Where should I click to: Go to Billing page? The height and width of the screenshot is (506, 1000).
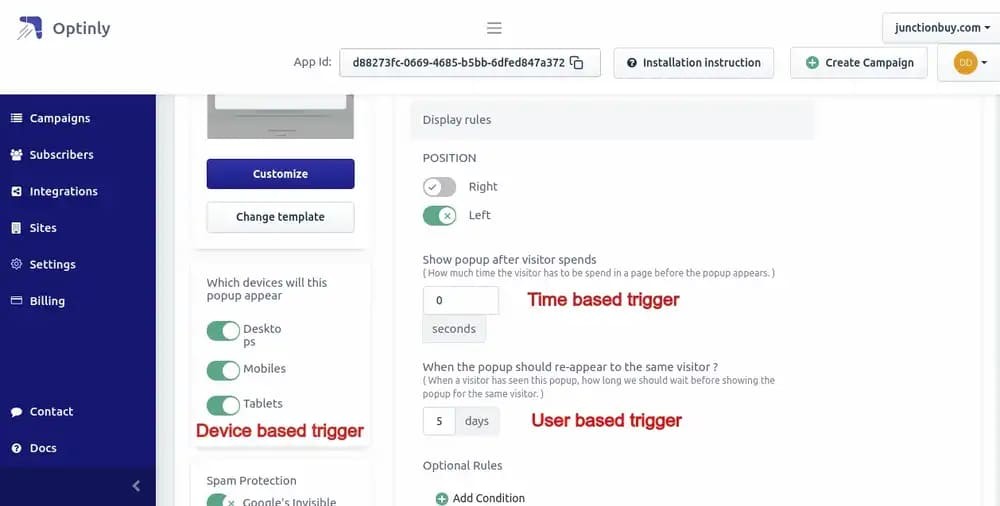(x=47, y=301)
